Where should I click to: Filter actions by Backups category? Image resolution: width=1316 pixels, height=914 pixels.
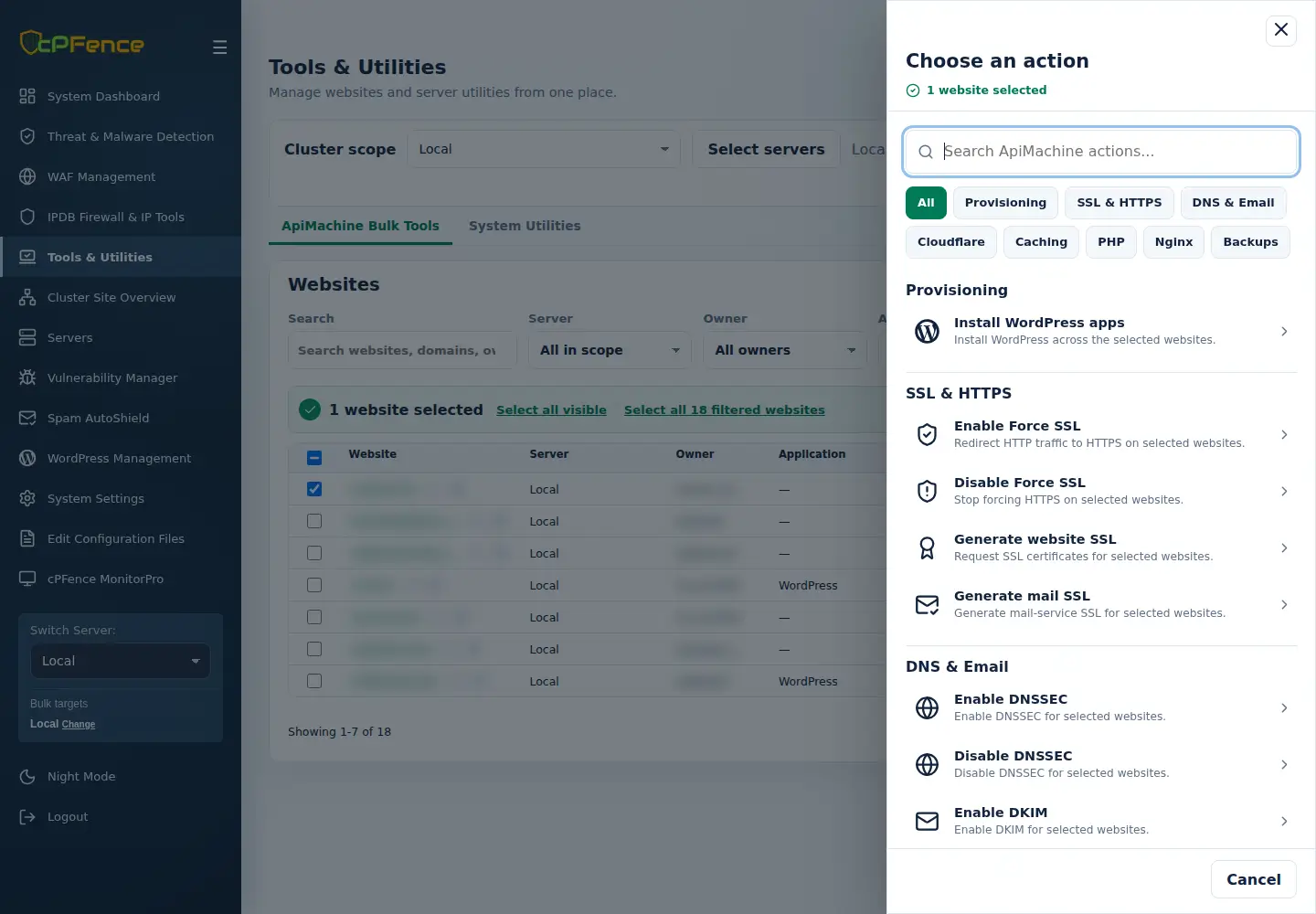pos(1250,242)
